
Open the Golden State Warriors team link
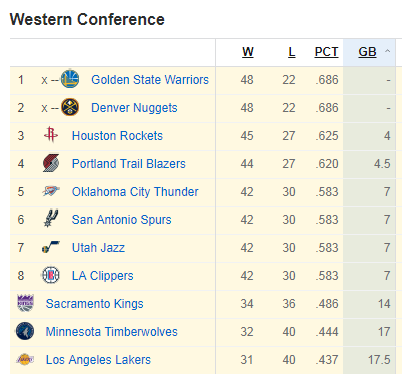(x=150, y=80)
